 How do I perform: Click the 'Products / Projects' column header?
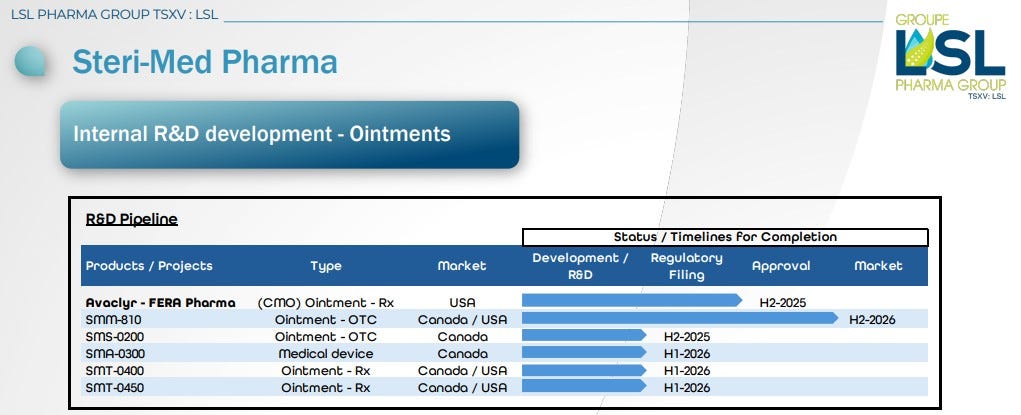[149, 266]
